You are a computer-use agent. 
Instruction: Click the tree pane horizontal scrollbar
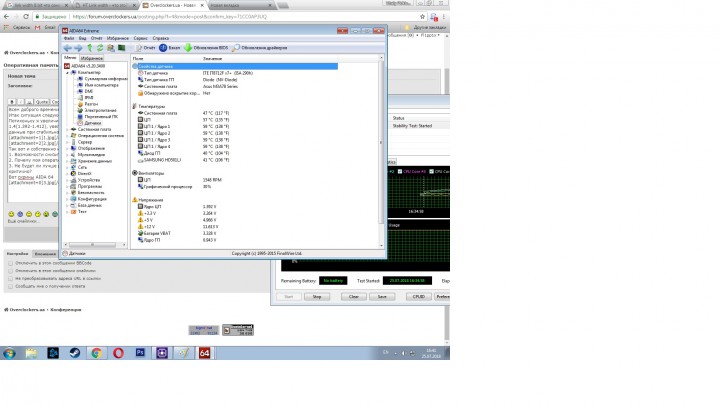(x=95, y=245)
